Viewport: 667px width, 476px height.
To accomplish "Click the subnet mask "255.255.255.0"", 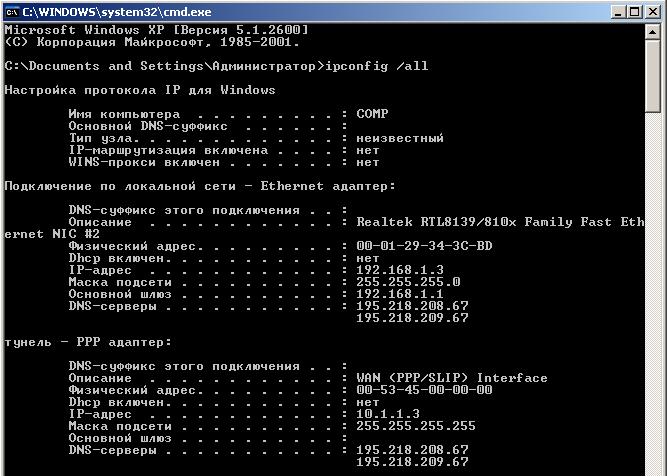I will coord(408,282).
